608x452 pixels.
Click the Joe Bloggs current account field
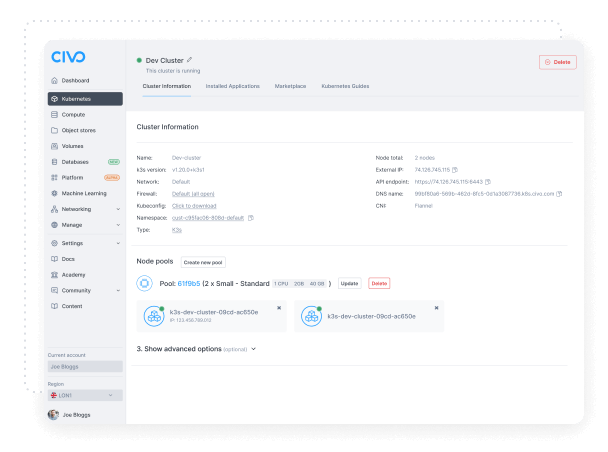pos(85,367)
